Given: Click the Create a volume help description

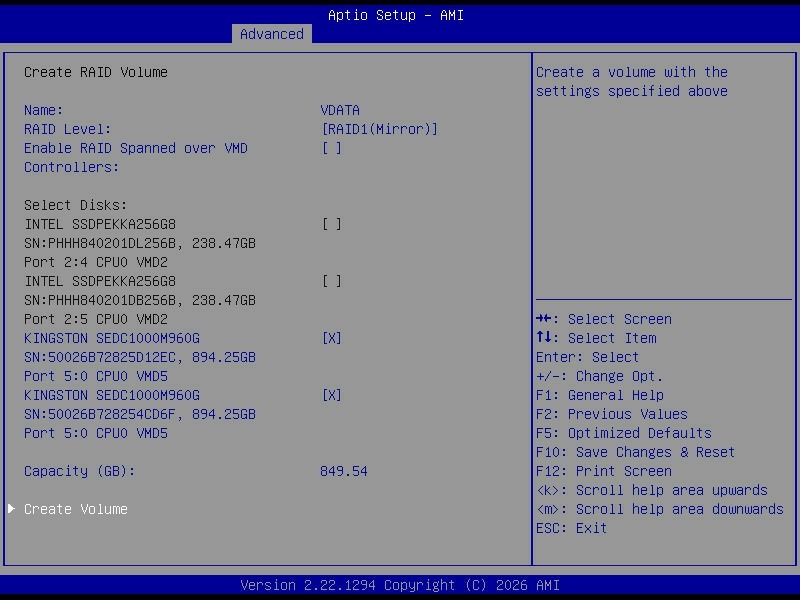Looking at the screenshot, I should tap(632, 82).
